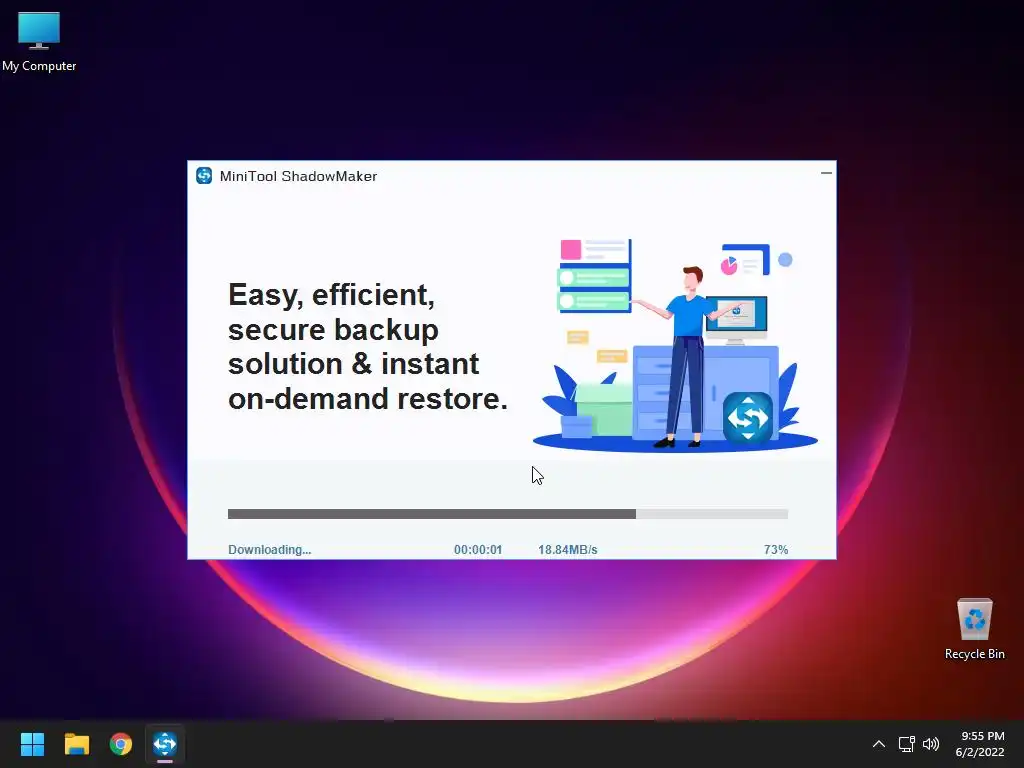Open the Windows Start menu
The image size is (1024, 768).
[32, 744]
